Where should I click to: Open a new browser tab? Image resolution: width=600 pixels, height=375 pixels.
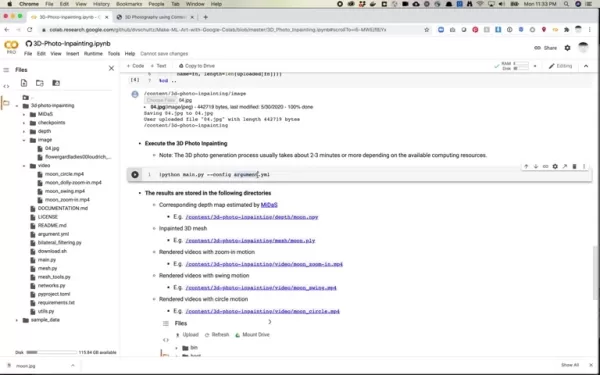pos(205,17)
